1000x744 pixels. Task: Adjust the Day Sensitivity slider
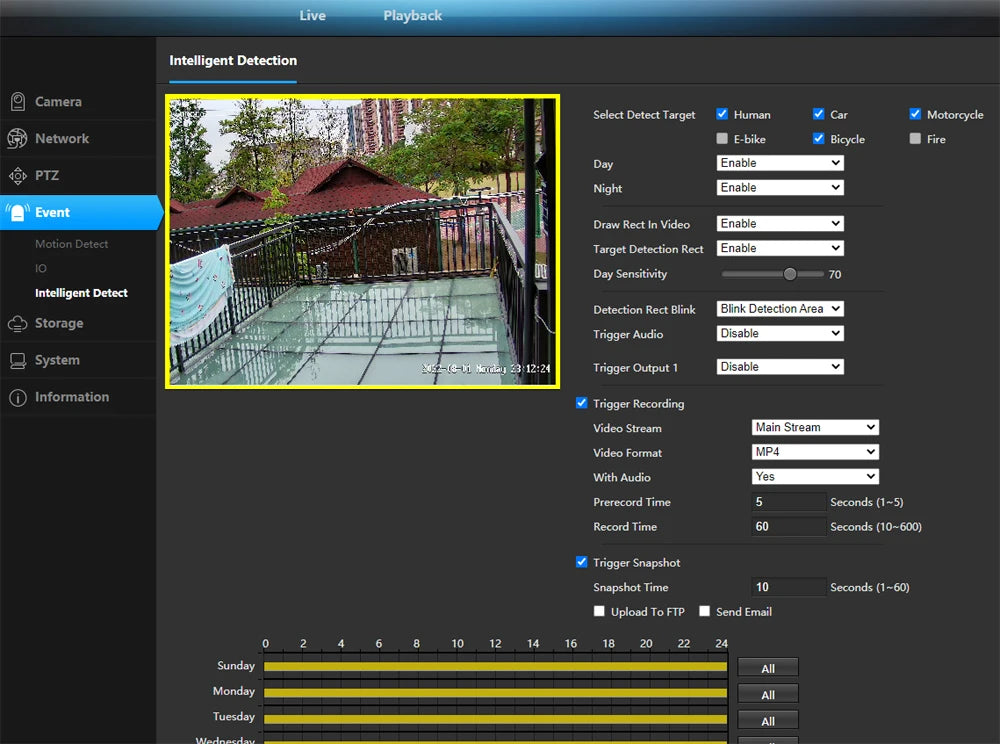point(789,272)
